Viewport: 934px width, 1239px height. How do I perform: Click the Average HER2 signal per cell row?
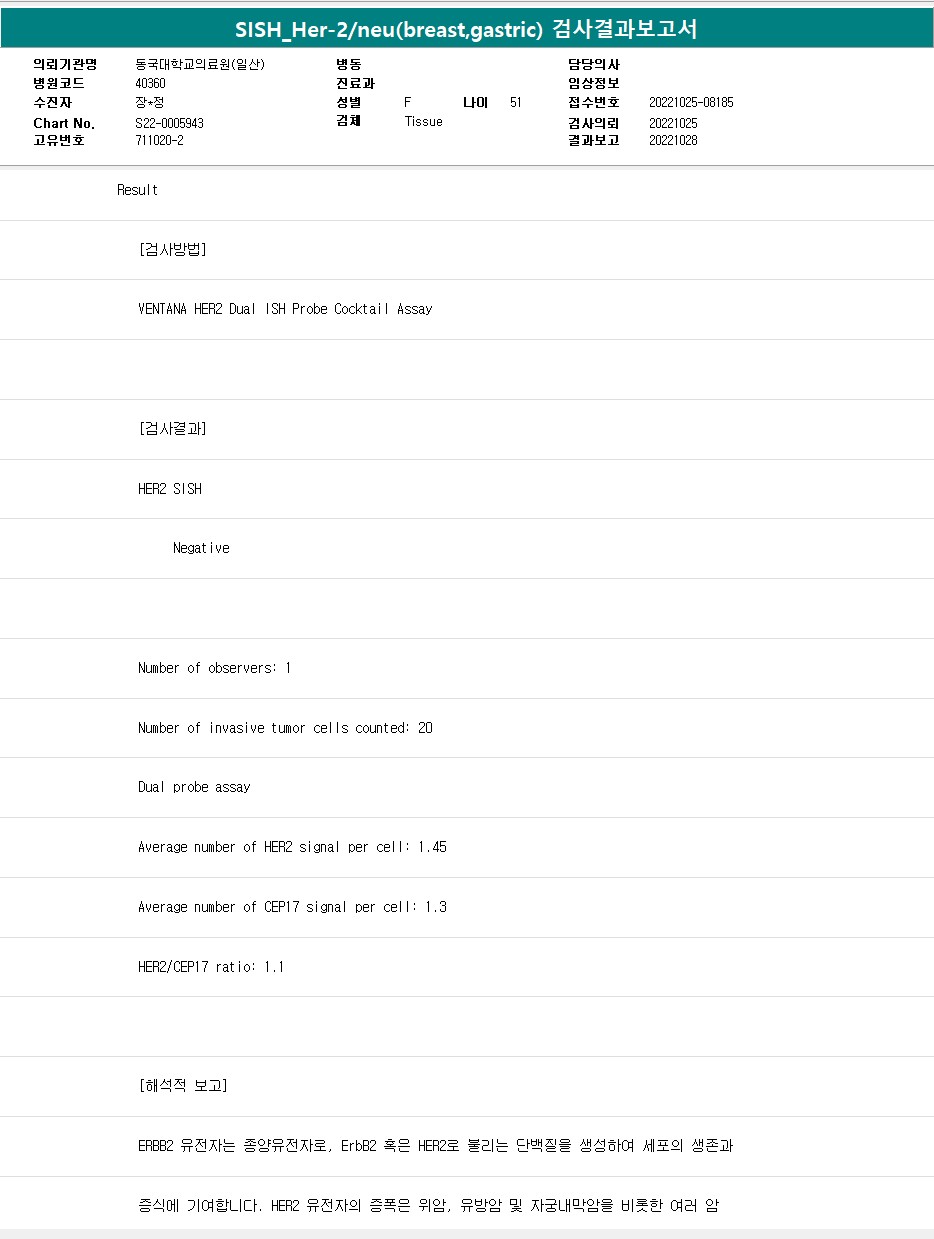[x=292, y=847]
